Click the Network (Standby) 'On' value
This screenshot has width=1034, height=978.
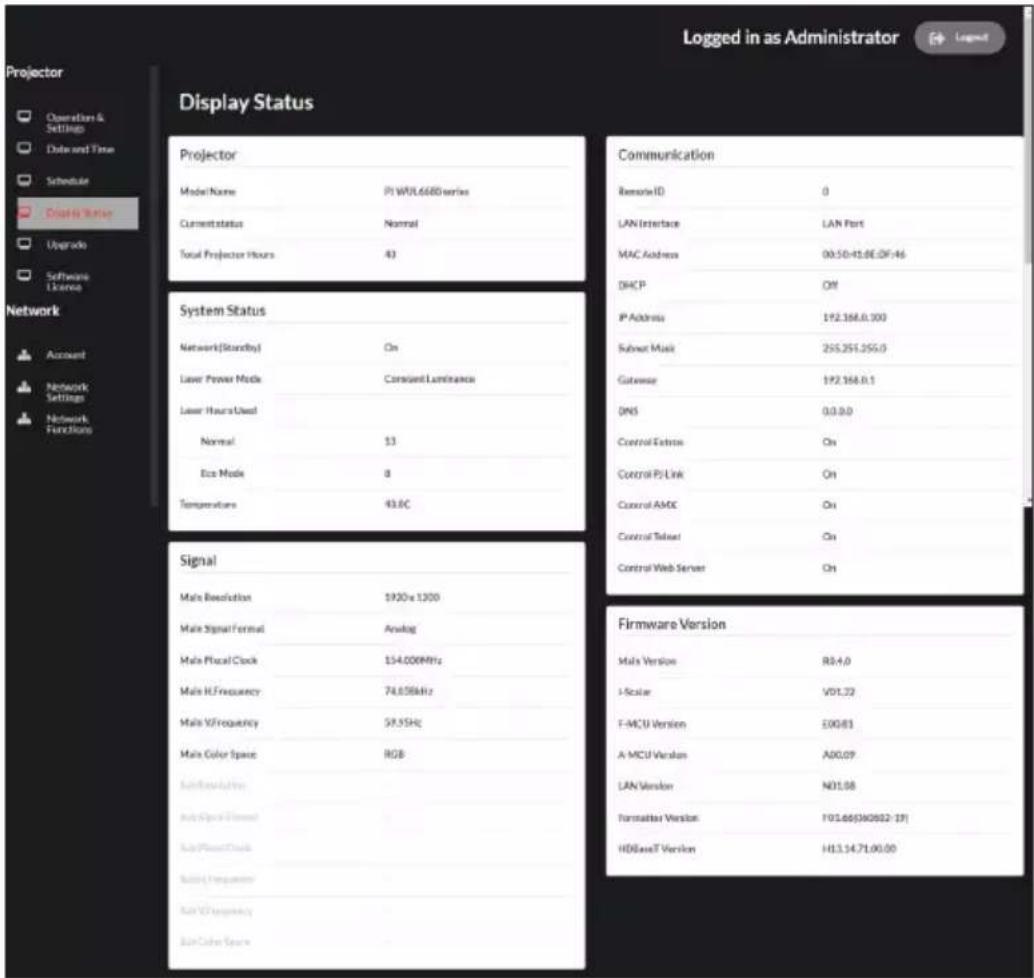point(391,348)
